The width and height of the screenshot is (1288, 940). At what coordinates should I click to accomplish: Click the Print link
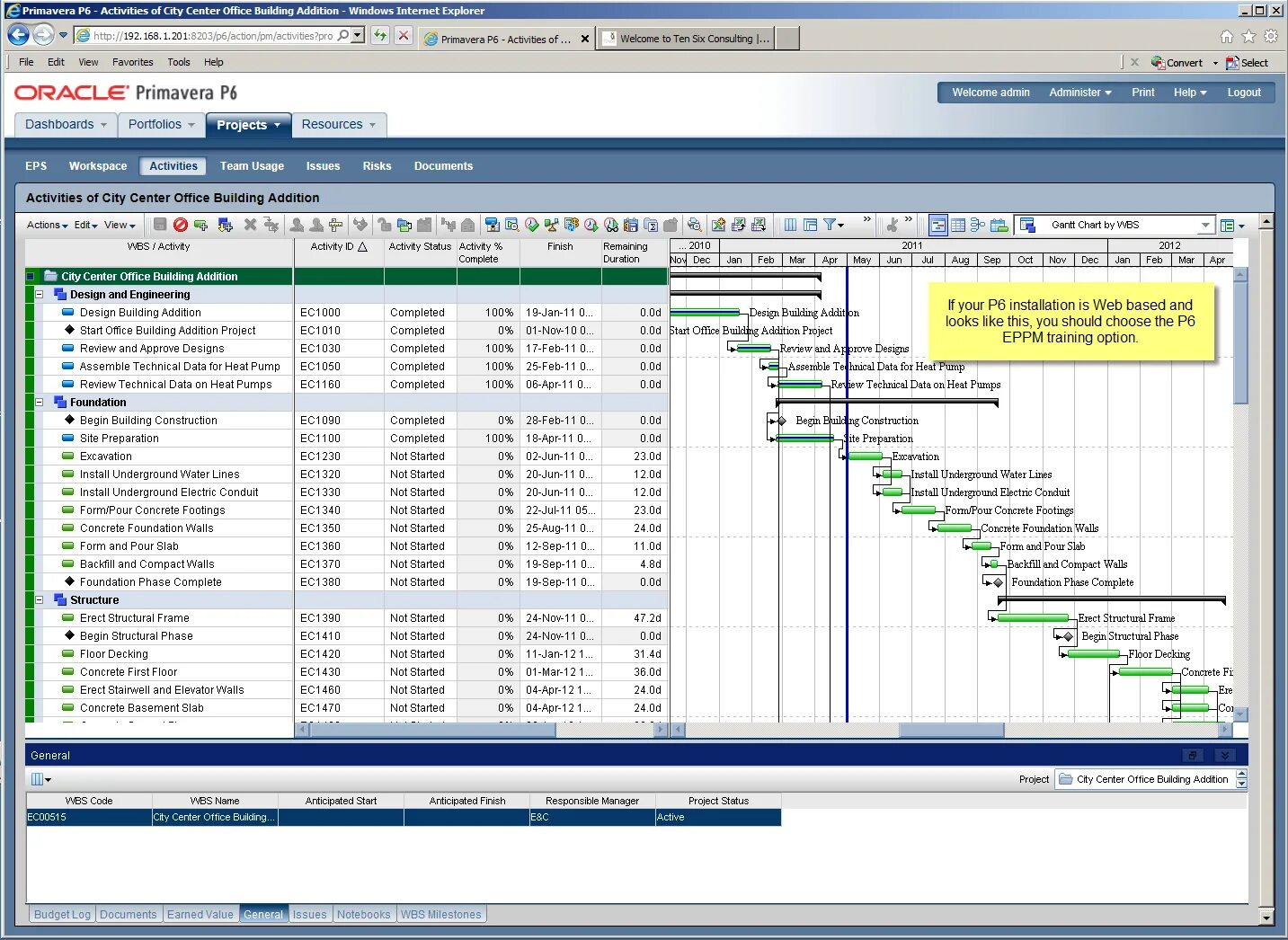point(1143,93)
